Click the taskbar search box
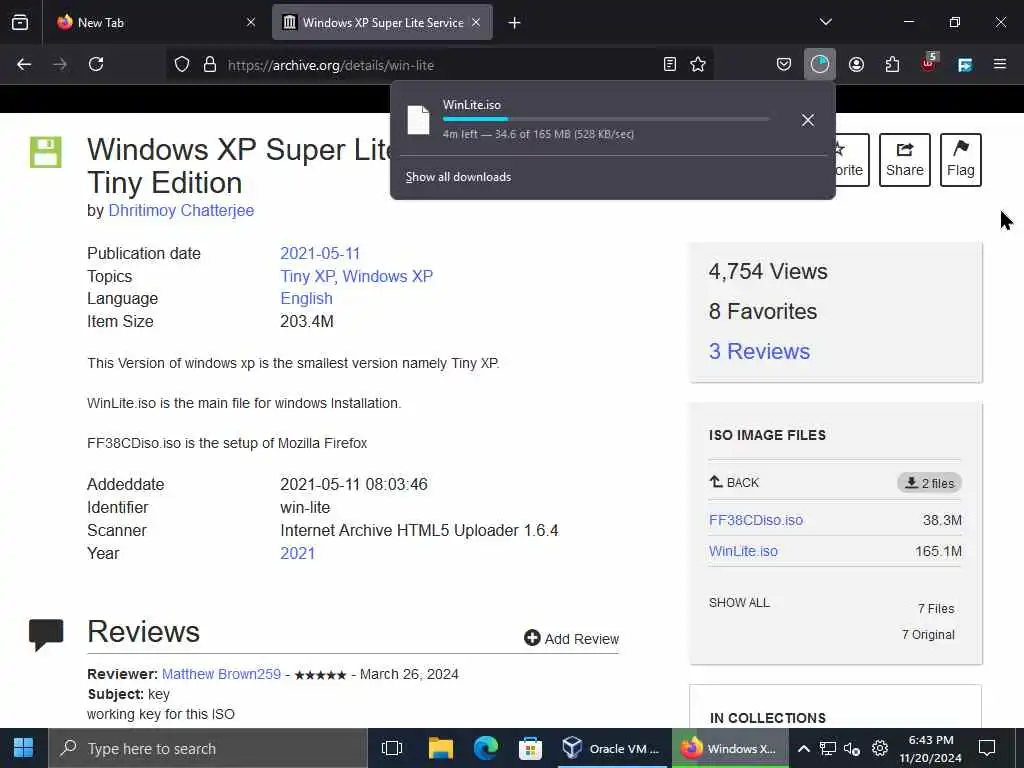The image size is (1024, 768). coord(208,748)
